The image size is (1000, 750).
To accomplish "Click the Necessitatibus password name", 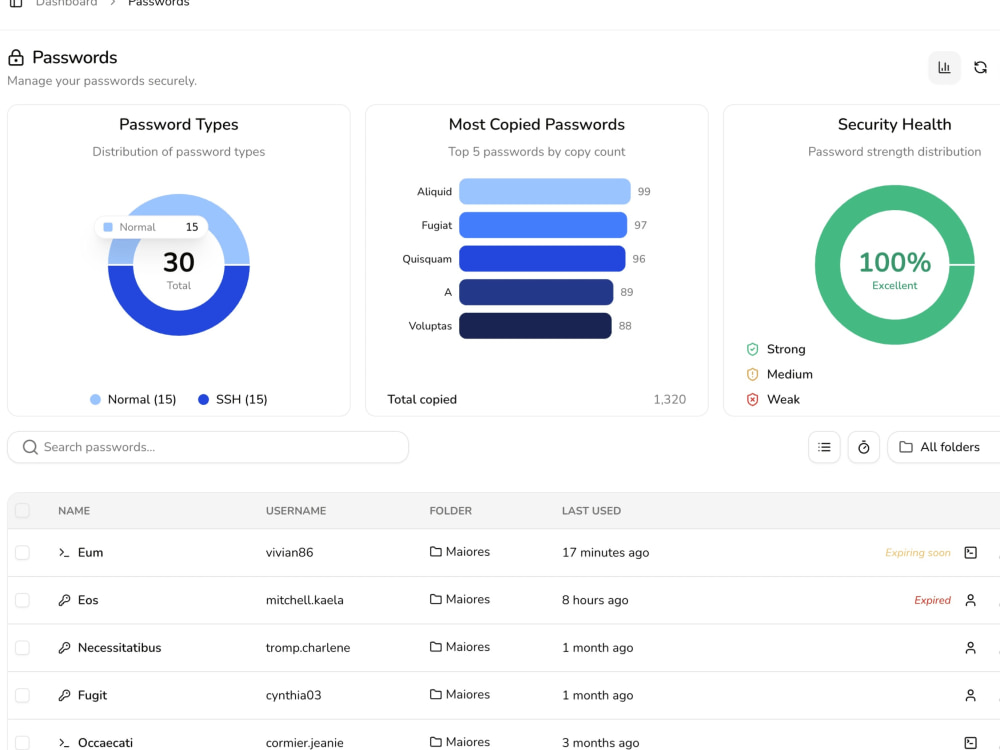I will (119, 647).
